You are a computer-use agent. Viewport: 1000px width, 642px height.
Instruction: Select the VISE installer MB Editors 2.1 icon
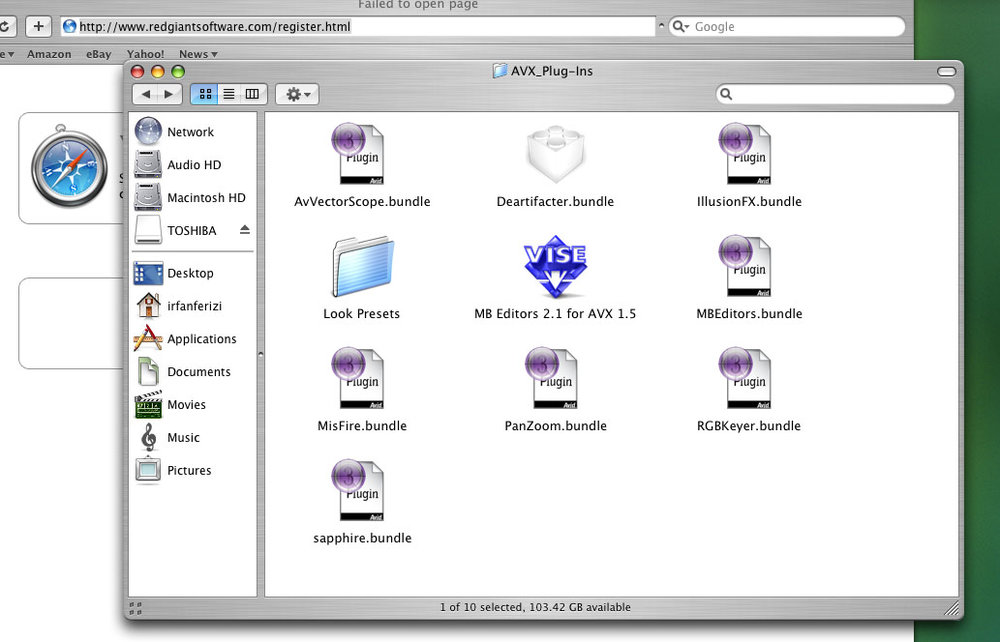click(555, 266)
